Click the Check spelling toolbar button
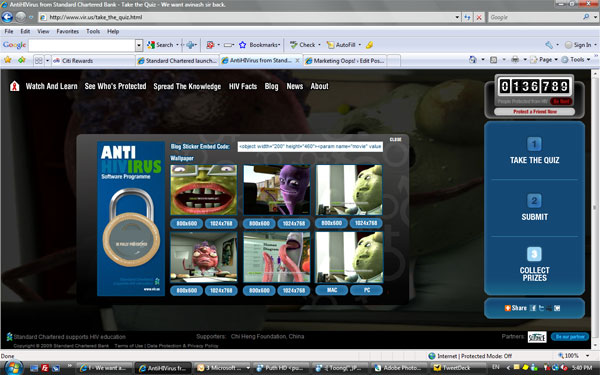 302,45
